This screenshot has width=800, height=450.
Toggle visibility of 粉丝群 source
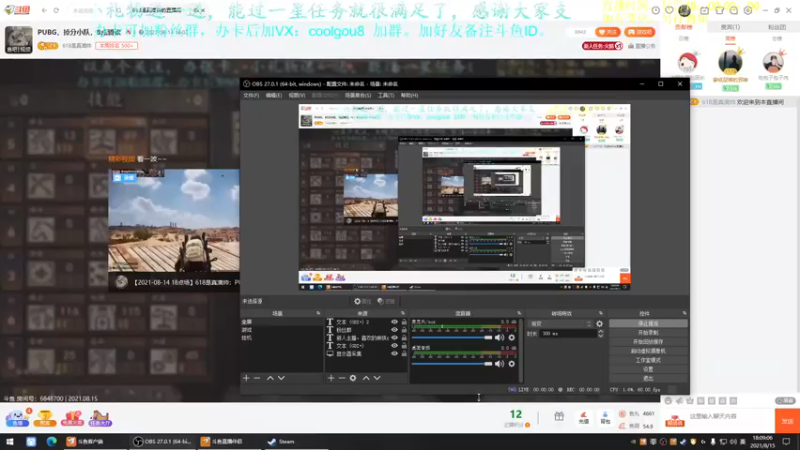click(394, 330)
